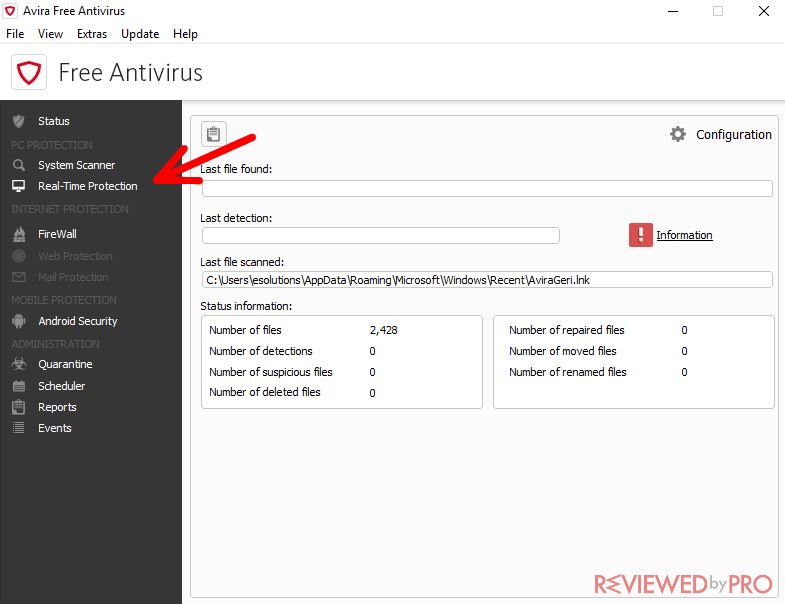
Task: Go to the Status page label
Action: pos(54,121)
